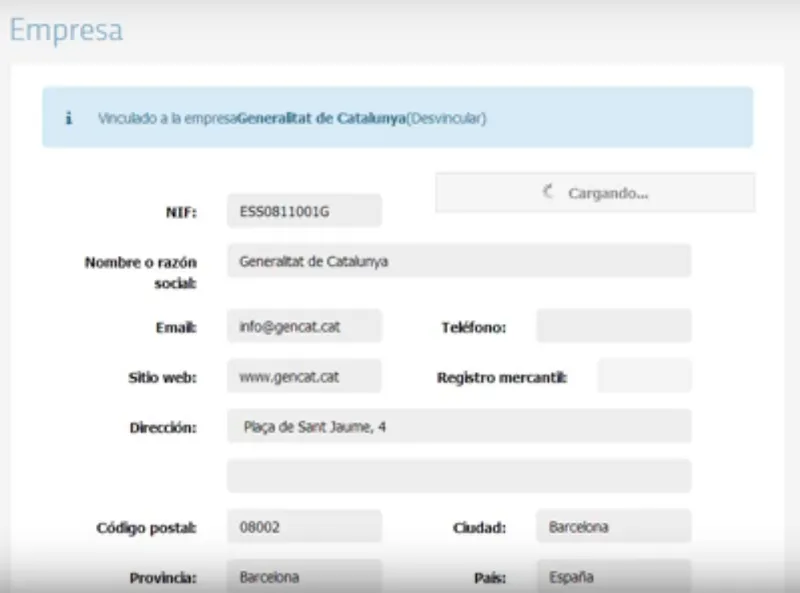
Task: Click the loading spinner icon beside Cargando
Action: coord(548,192)
